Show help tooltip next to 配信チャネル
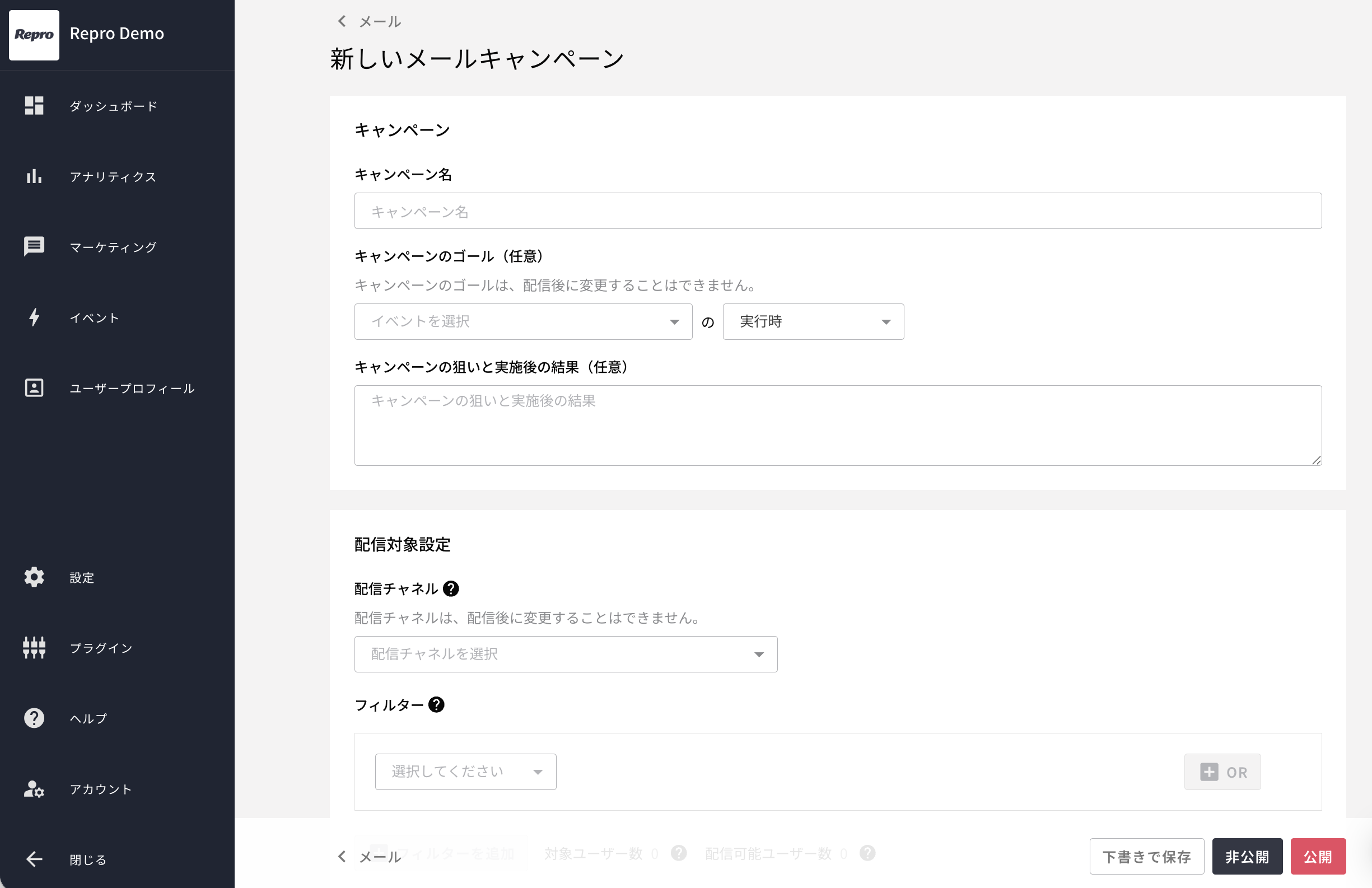Viewport: 1372px width, 888px height. click(451, 588)
